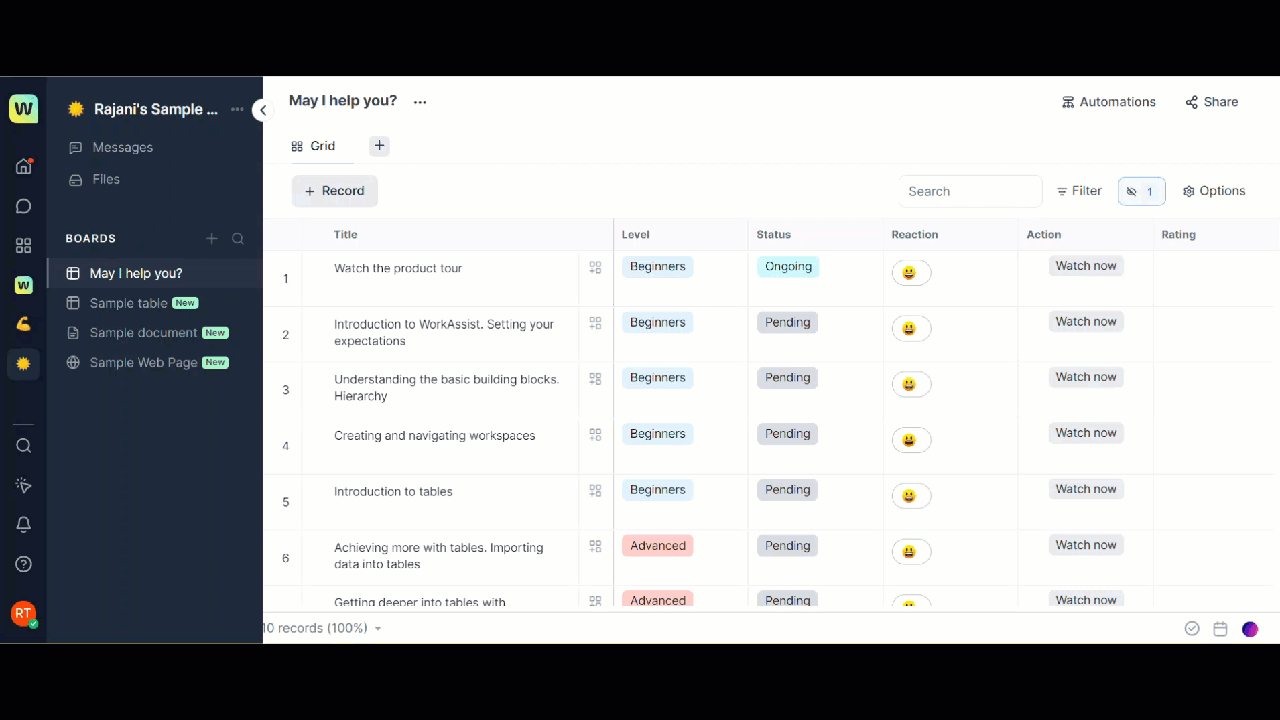The image size is (1280, 720).
Task: Open the help question mark icon
Action: point(24,564)
